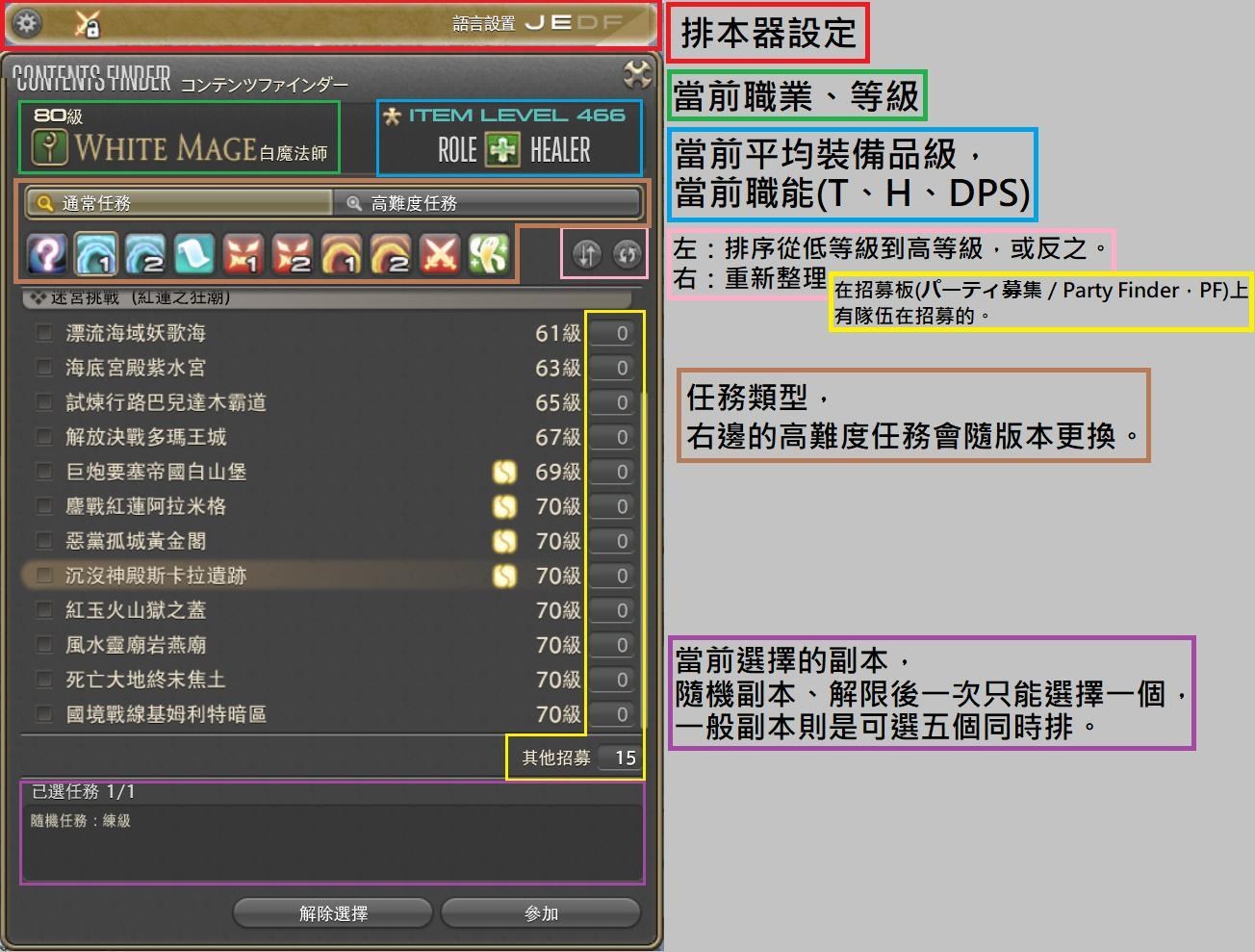Select the Dungeons 2 category icon
The height and width of the screenshot is (952, 1255).
145,255
